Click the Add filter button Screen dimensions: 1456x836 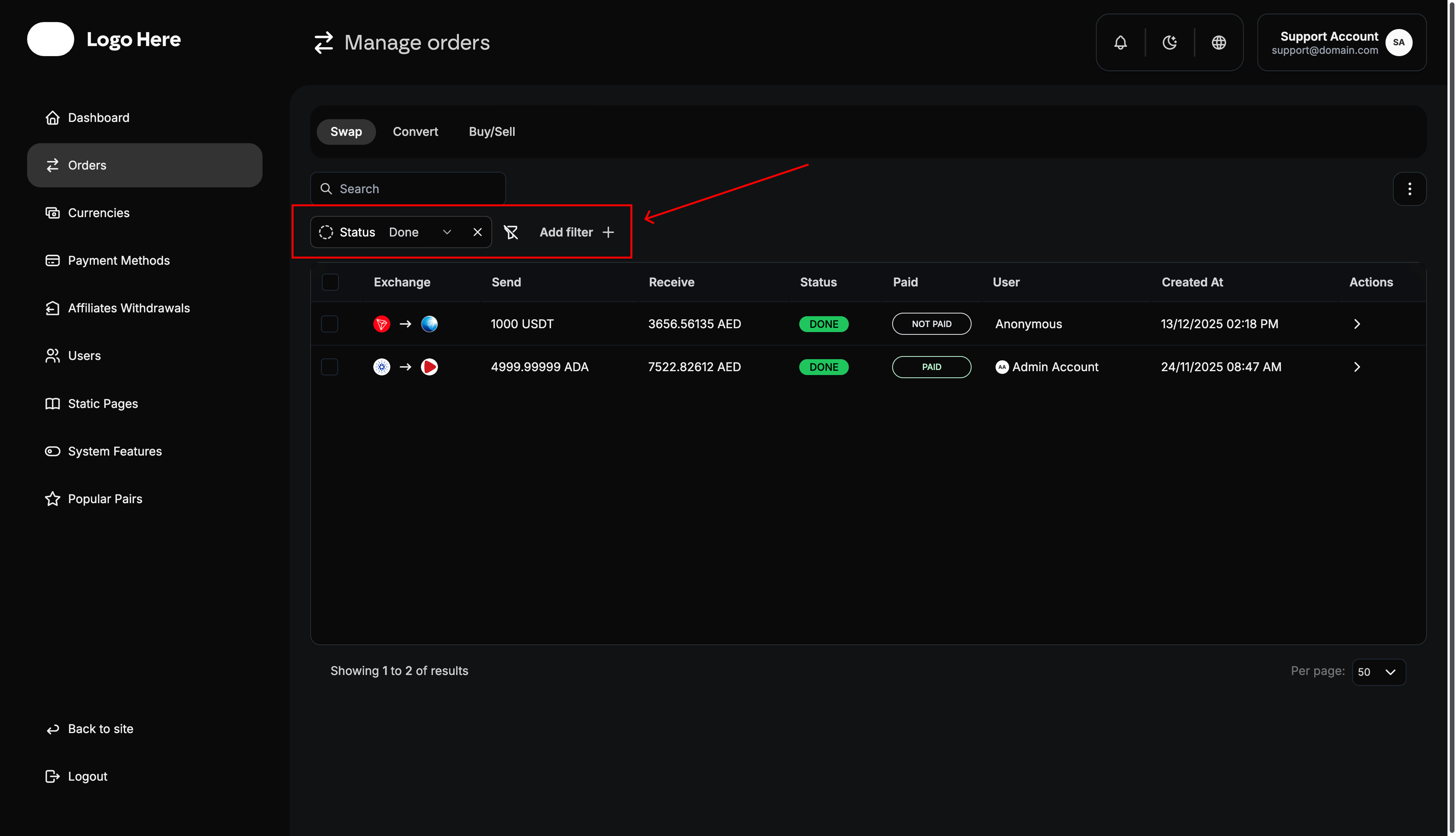[x=576, y=232]
